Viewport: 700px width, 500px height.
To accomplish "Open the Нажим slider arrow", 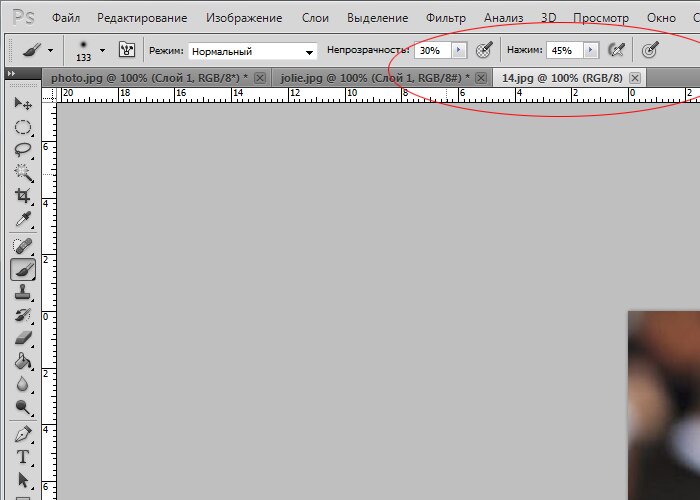I will pyautogui.click(x=591, y=50).
